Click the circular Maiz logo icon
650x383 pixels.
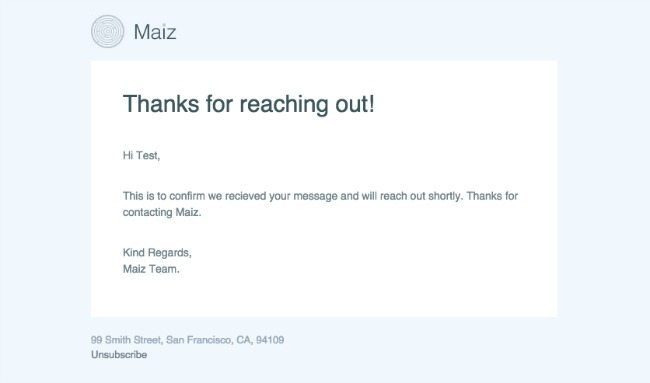point(107,32)
